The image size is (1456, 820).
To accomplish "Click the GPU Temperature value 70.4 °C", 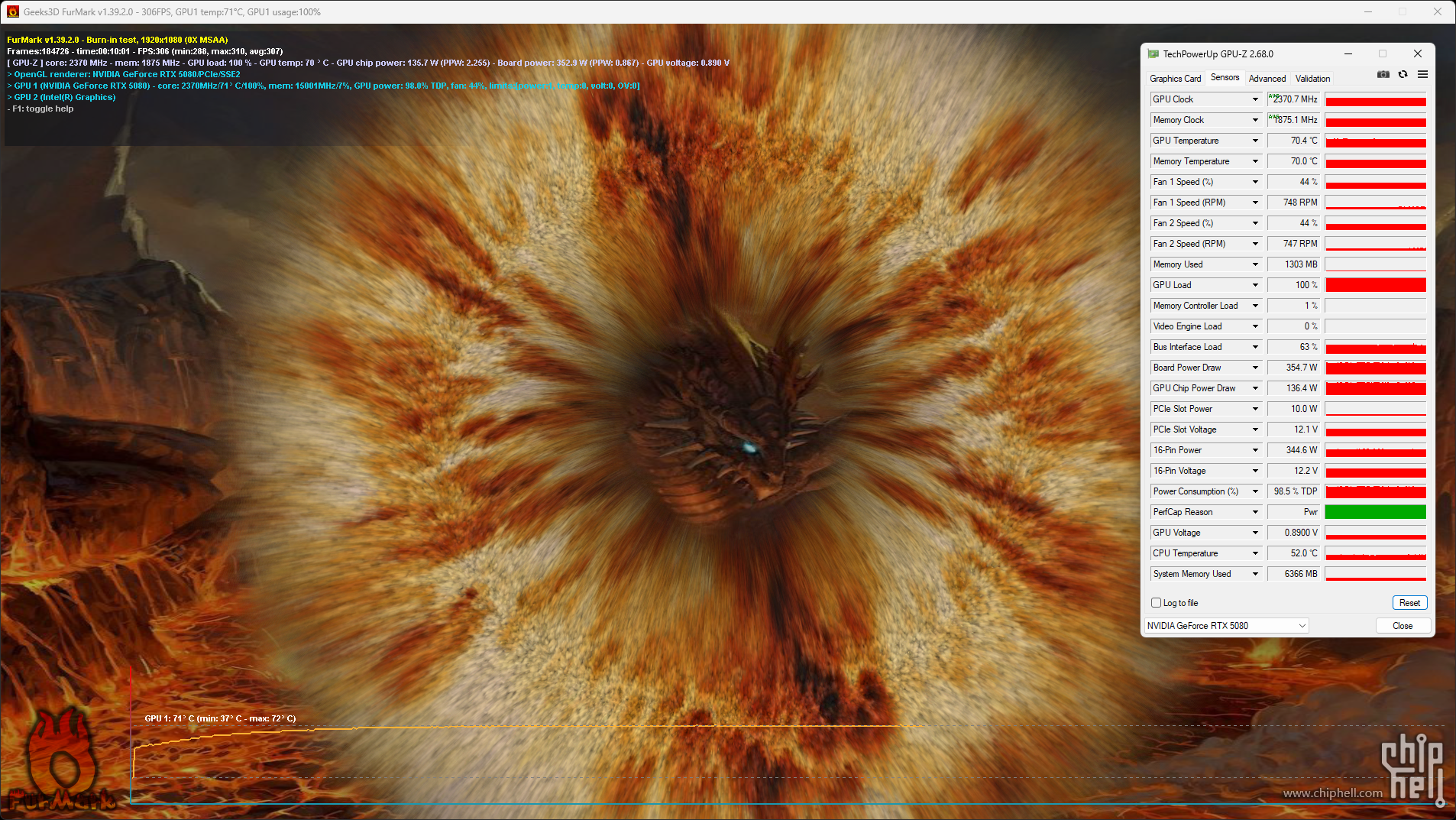I will (1294, 141).
